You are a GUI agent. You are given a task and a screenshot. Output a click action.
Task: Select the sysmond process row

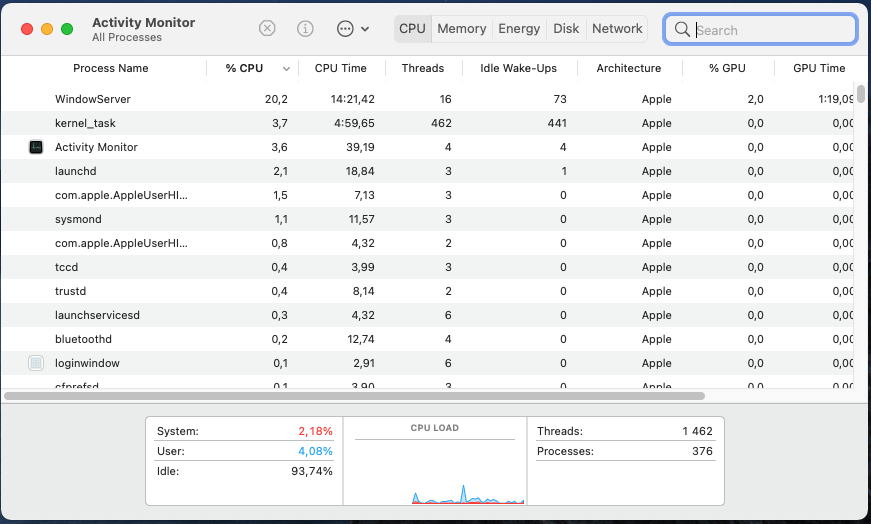[x=428, y=219]
